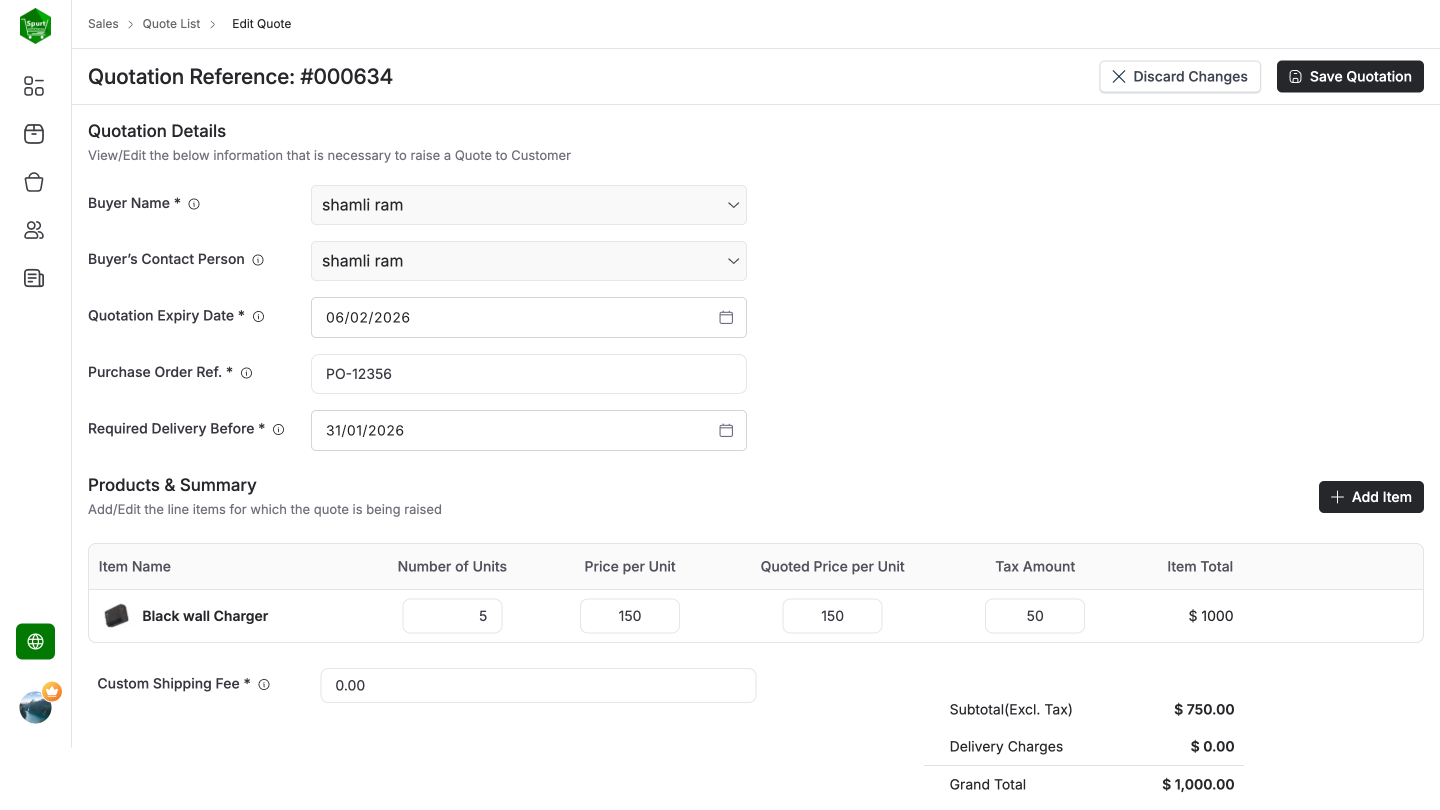Open the user profile avatar

pos(36,707)
